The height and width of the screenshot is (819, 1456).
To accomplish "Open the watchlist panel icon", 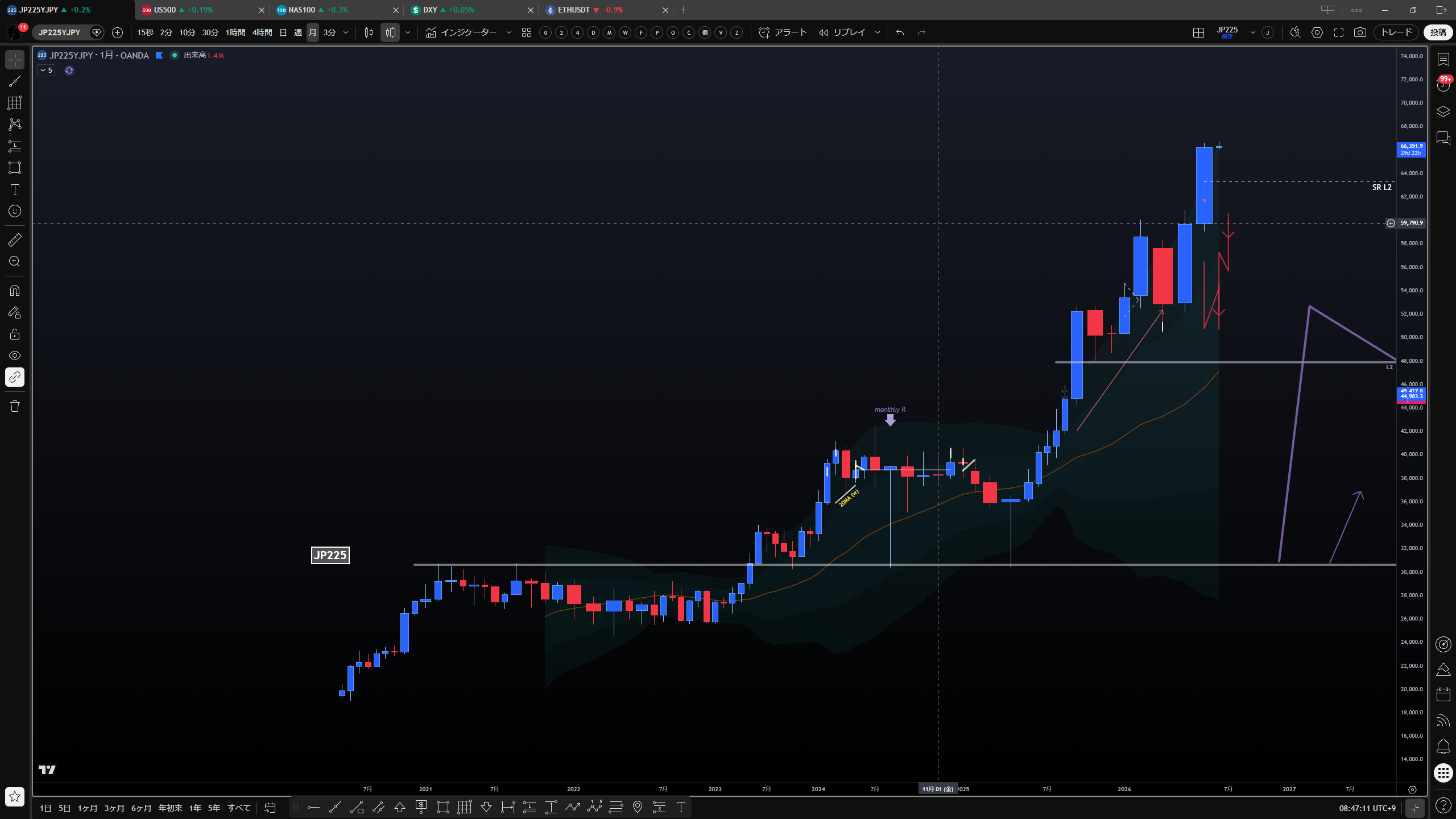I will 1443,59.
